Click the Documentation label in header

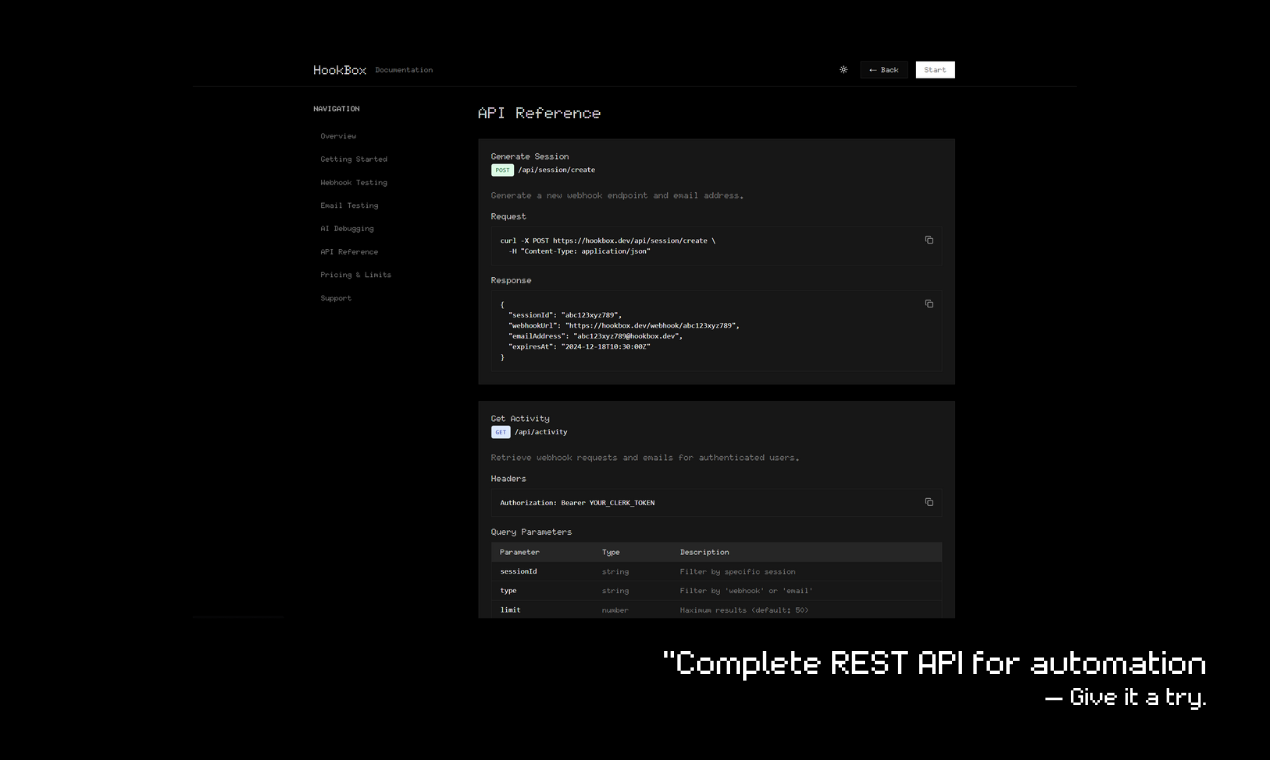404,70
